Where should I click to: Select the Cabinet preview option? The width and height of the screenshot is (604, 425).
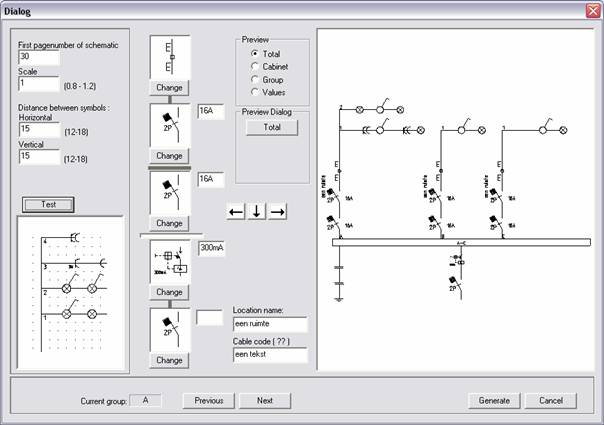pos(255,66)
